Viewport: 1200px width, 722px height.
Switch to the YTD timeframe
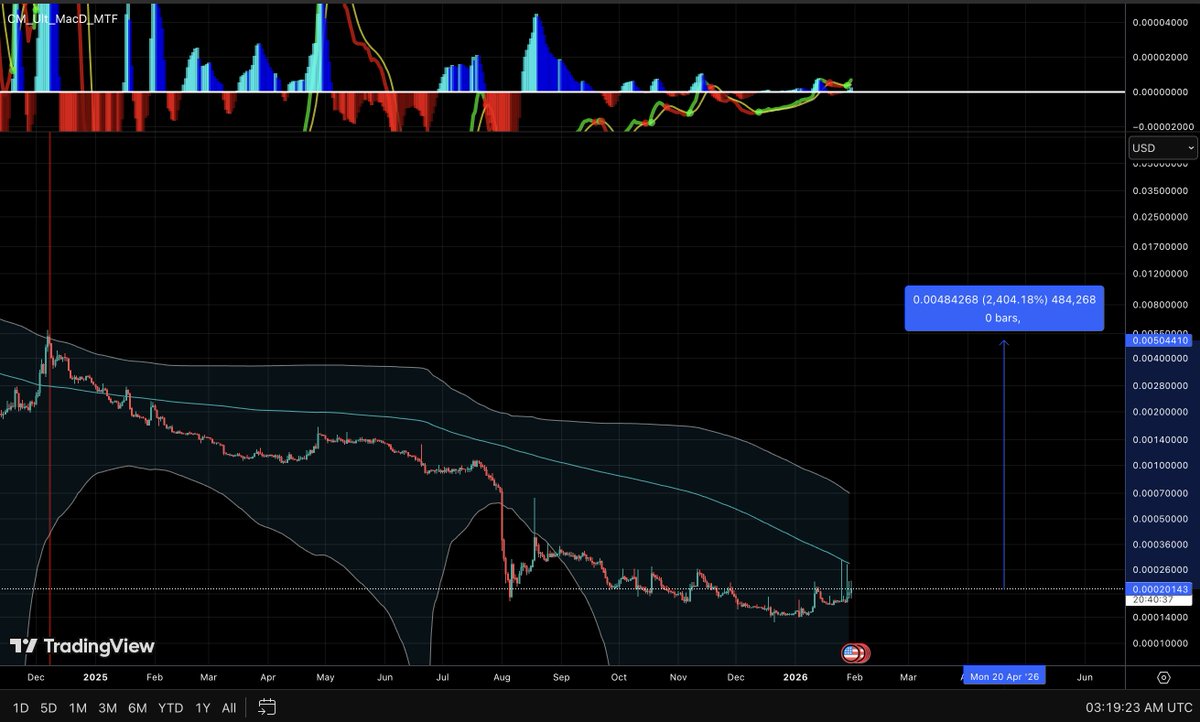[170, 707]
